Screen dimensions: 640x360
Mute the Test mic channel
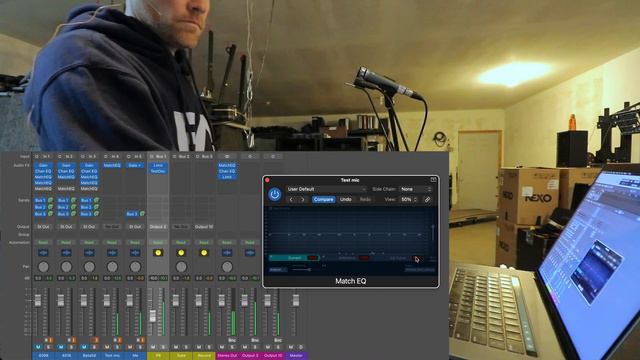[107, 347]
